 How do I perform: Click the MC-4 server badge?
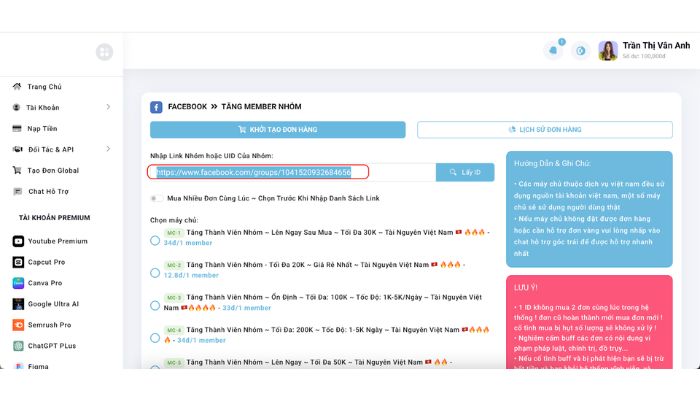174,330
